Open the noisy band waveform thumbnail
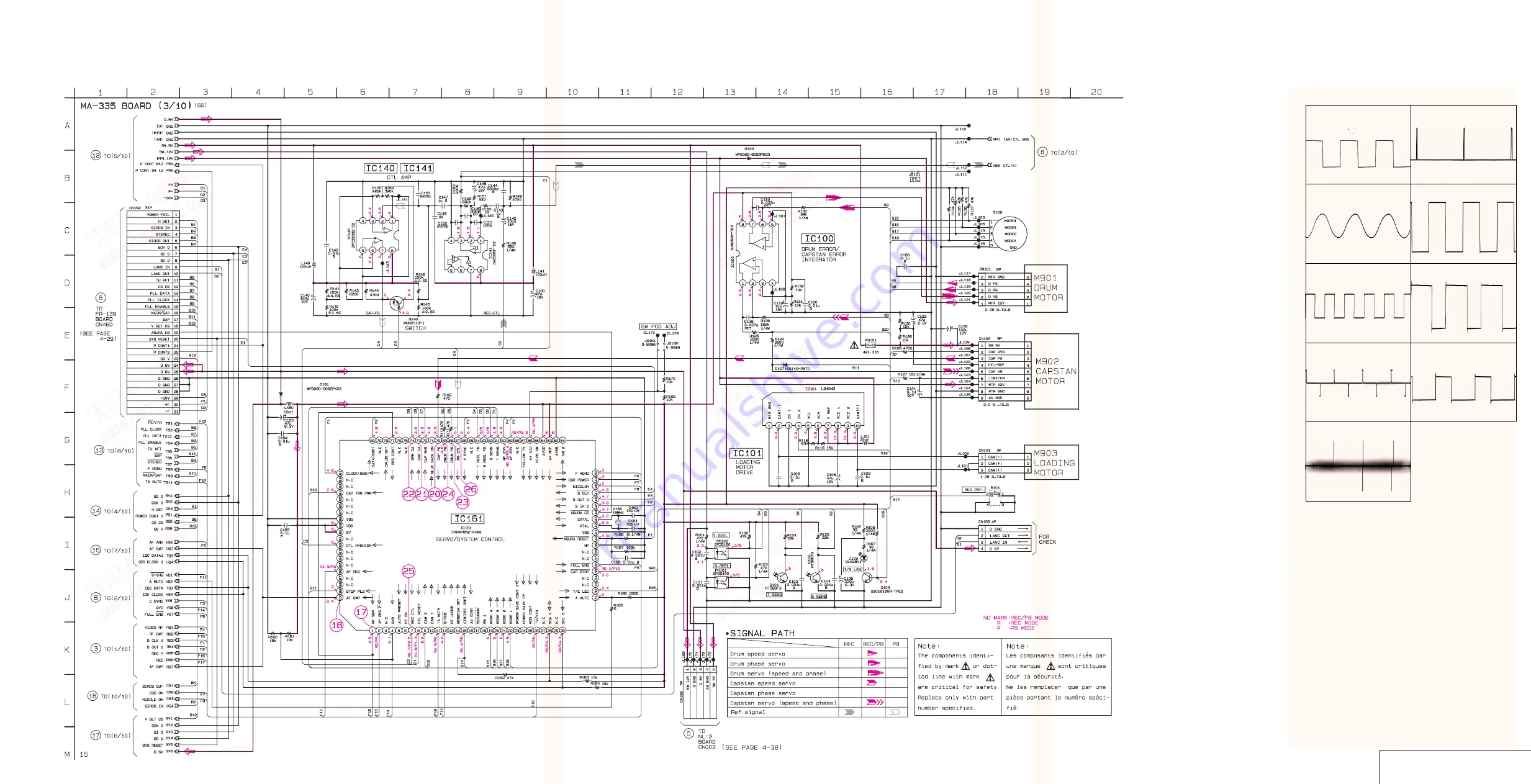 pyautogui.click(x=1358, y=462)
